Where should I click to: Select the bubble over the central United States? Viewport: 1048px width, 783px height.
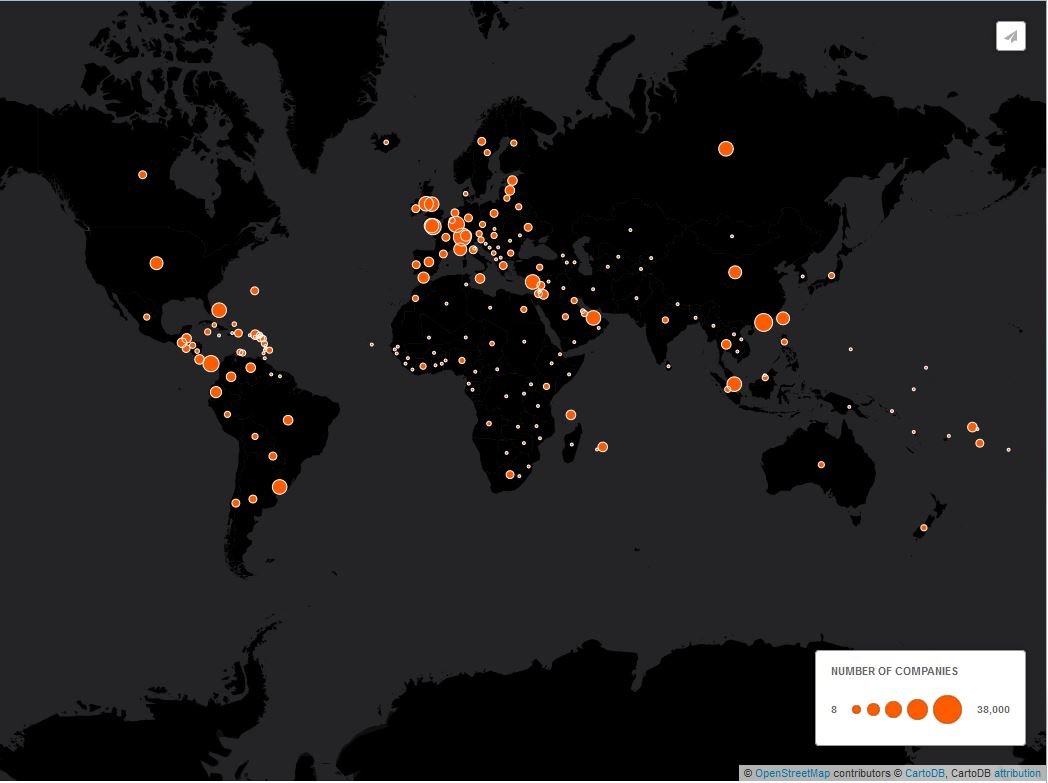[x=156, y=263]
